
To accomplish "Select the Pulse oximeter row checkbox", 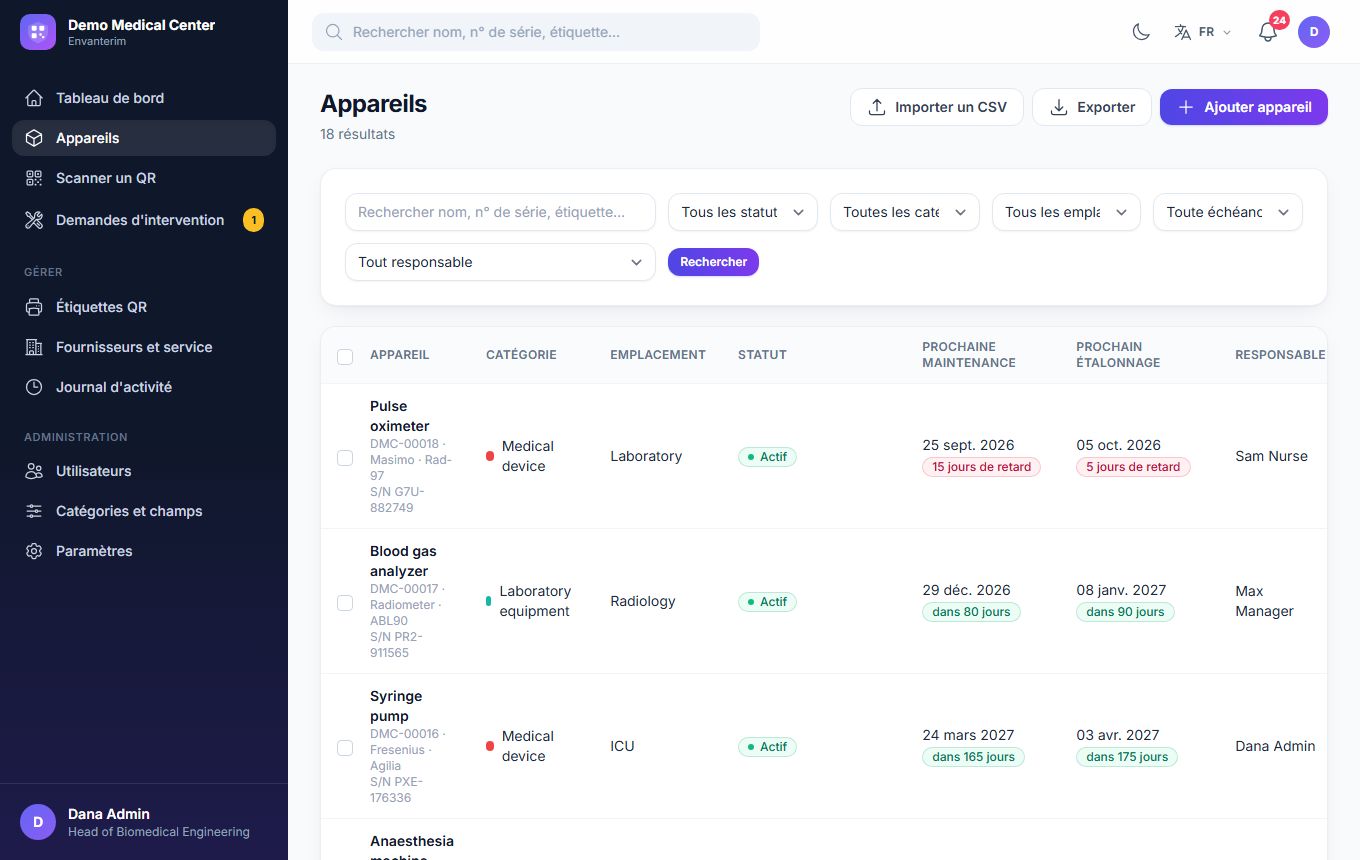I will click(x=345, y=457).
